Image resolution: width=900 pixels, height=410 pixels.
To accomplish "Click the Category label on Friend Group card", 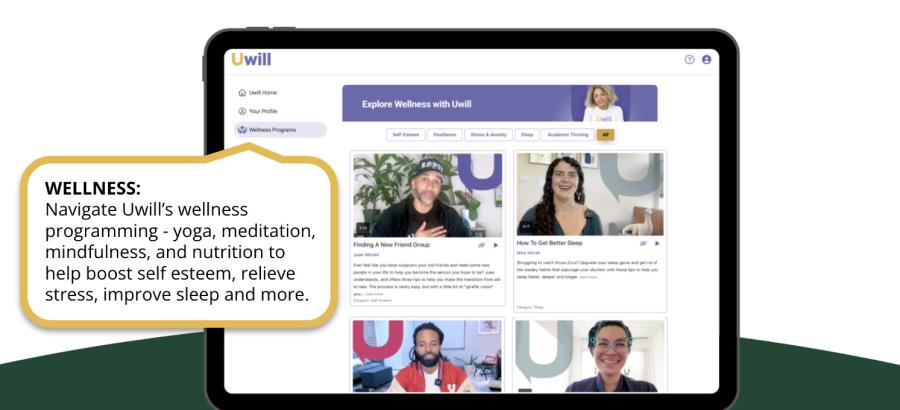I will [x=373, y=300].
